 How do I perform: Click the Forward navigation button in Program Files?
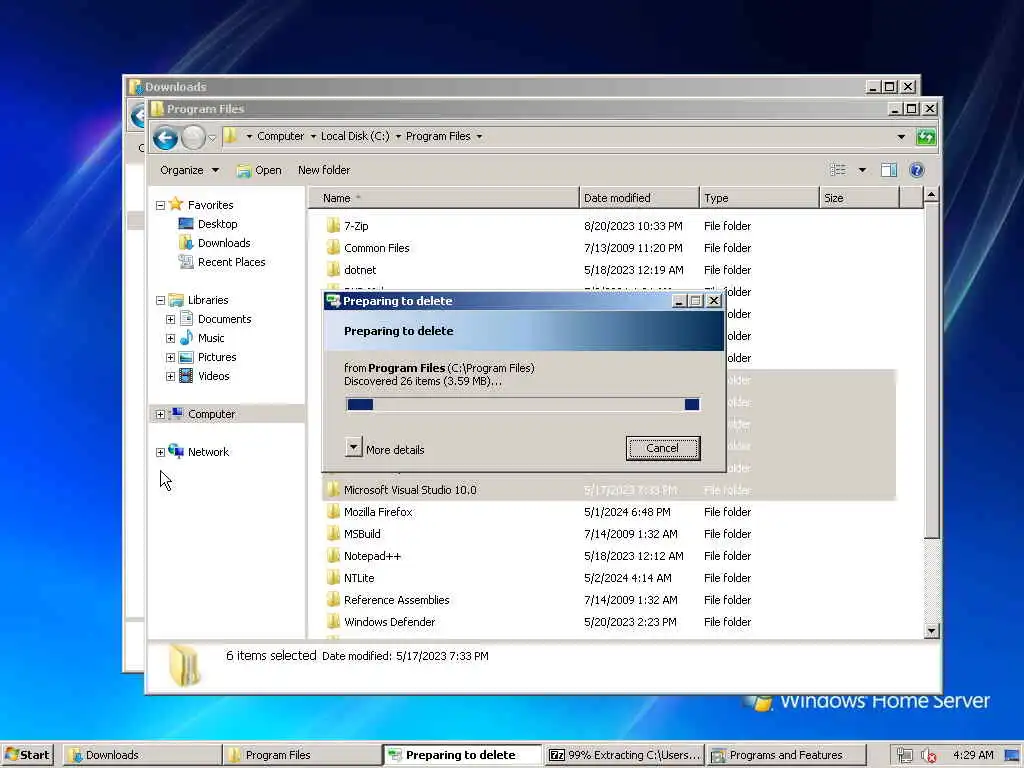(193, 137)
